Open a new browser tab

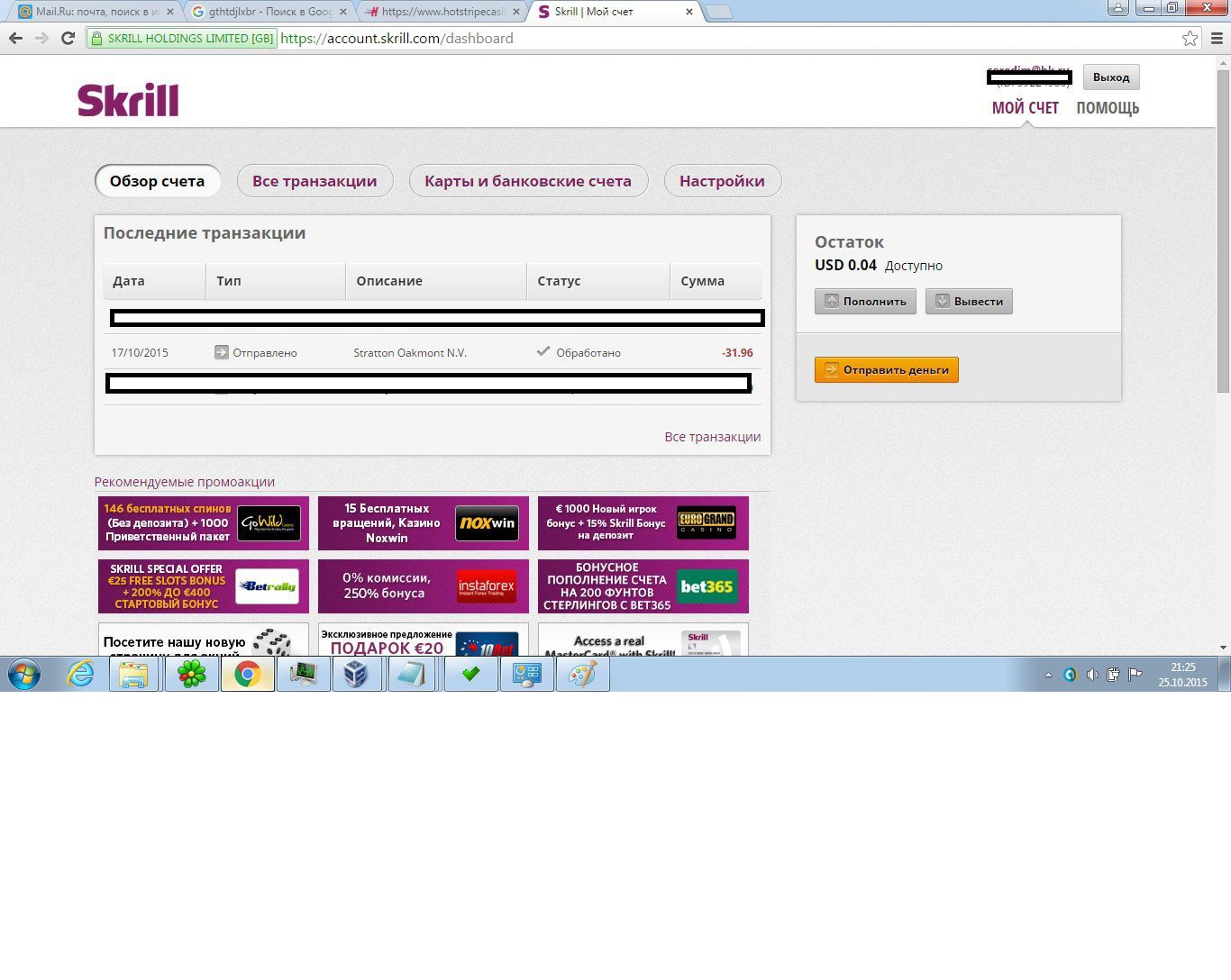tap(718, 12)
